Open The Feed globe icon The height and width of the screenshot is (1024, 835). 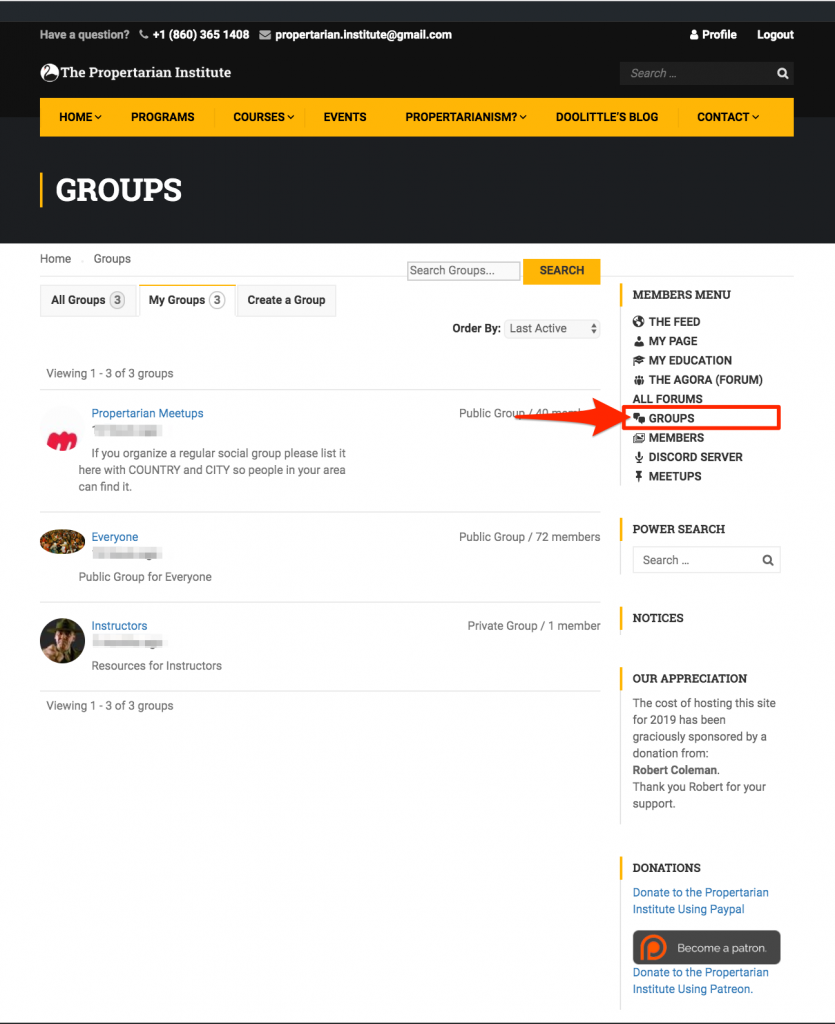click(639, 322)
